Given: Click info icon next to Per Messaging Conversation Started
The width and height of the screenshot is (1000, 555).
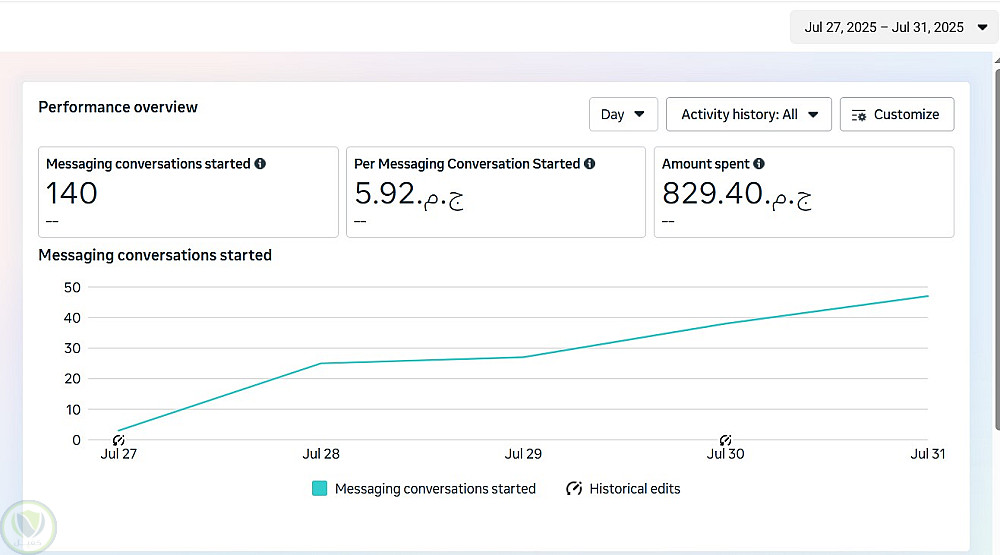Looking at the screenshot, I should coord(590,164).
